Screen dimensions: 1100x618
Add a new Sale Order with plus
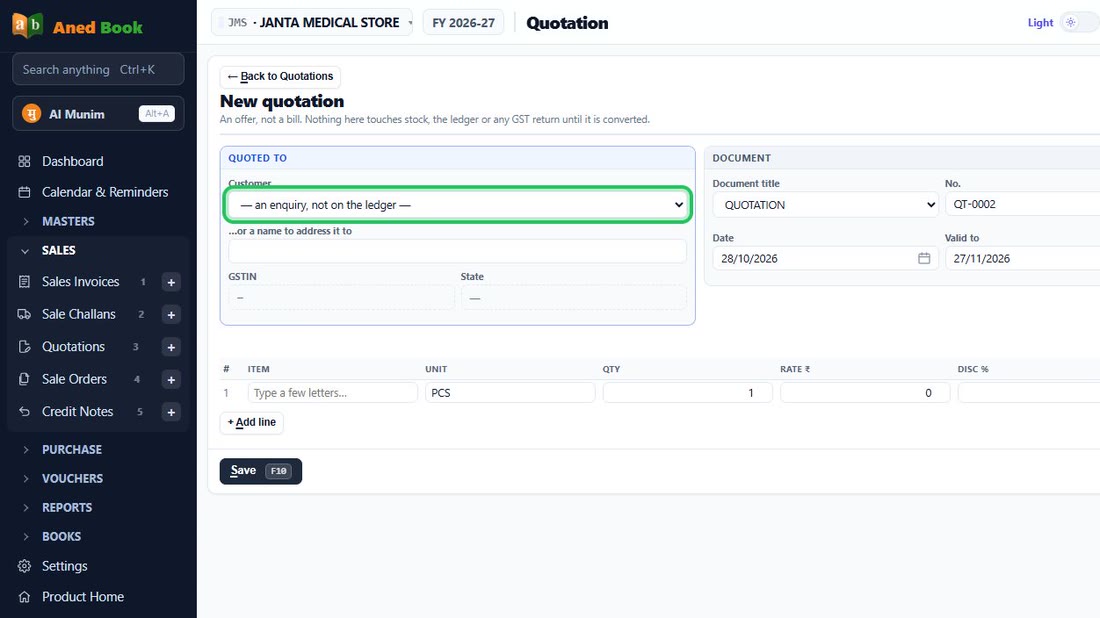pyautogui.click(x=170, y=379)
